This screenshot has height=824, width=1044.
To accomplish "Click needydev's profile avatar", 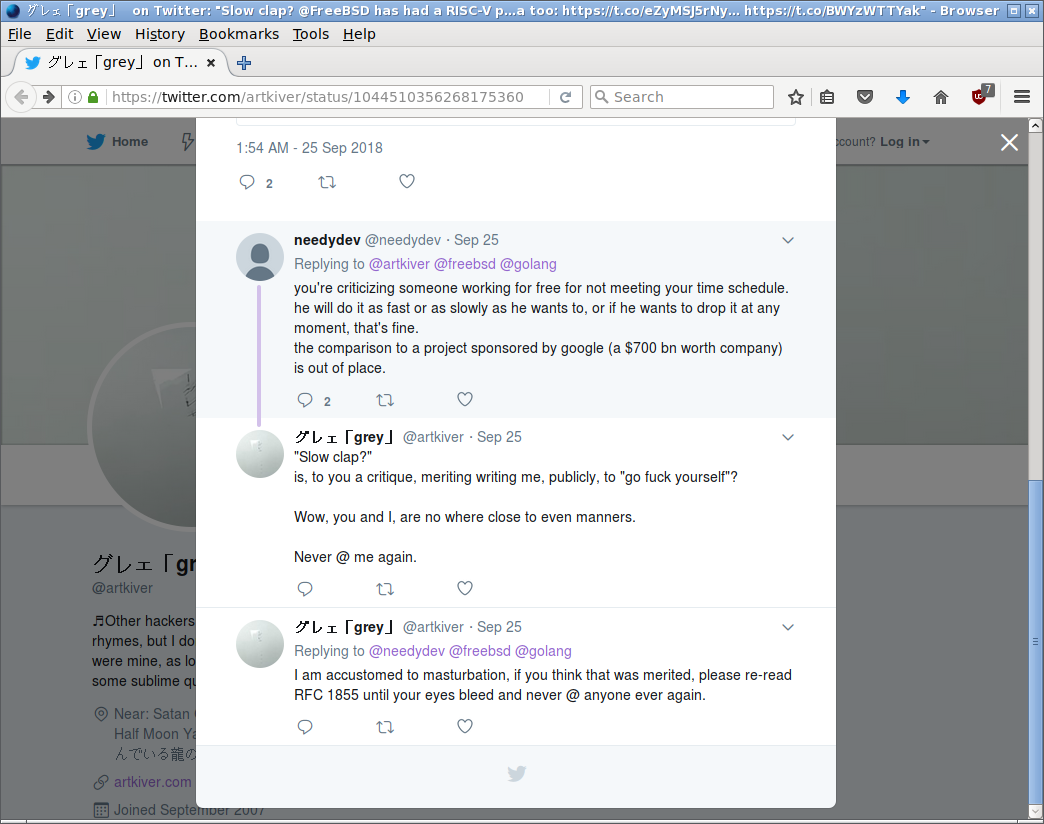I will click(x=260, y=257).
